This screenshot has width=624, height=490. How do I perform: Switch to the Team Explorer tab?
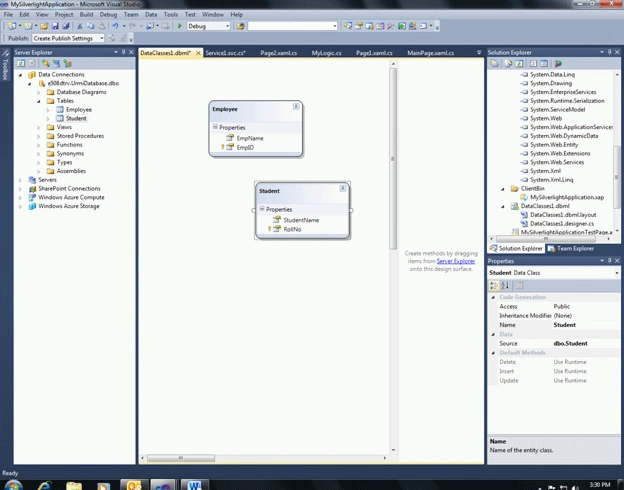point(571,248)
